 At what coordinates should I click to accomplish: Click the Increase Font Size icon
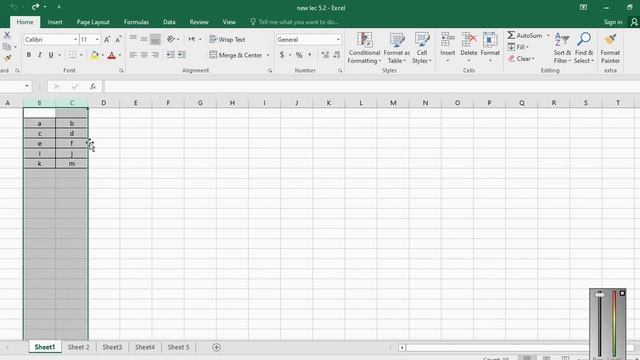tap(107, 40)
